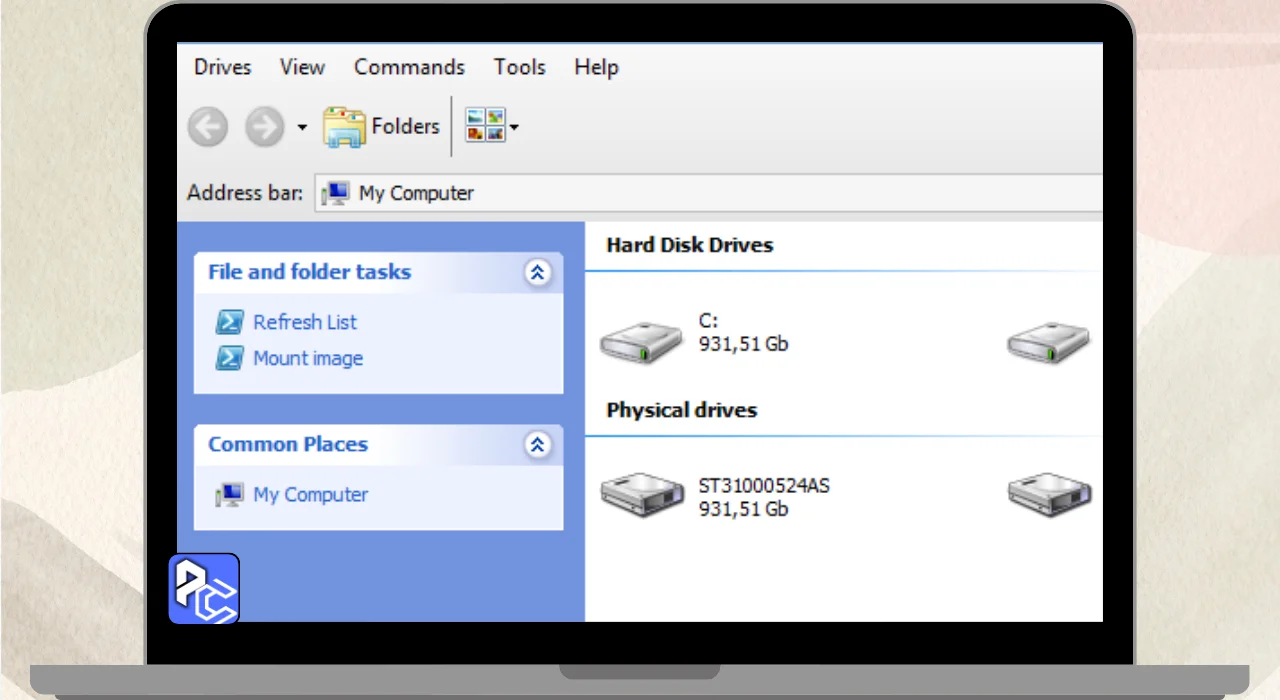Select the C: hard disk drive icon
Screen dimensions: 1280x700
click(x=641, y=342)
